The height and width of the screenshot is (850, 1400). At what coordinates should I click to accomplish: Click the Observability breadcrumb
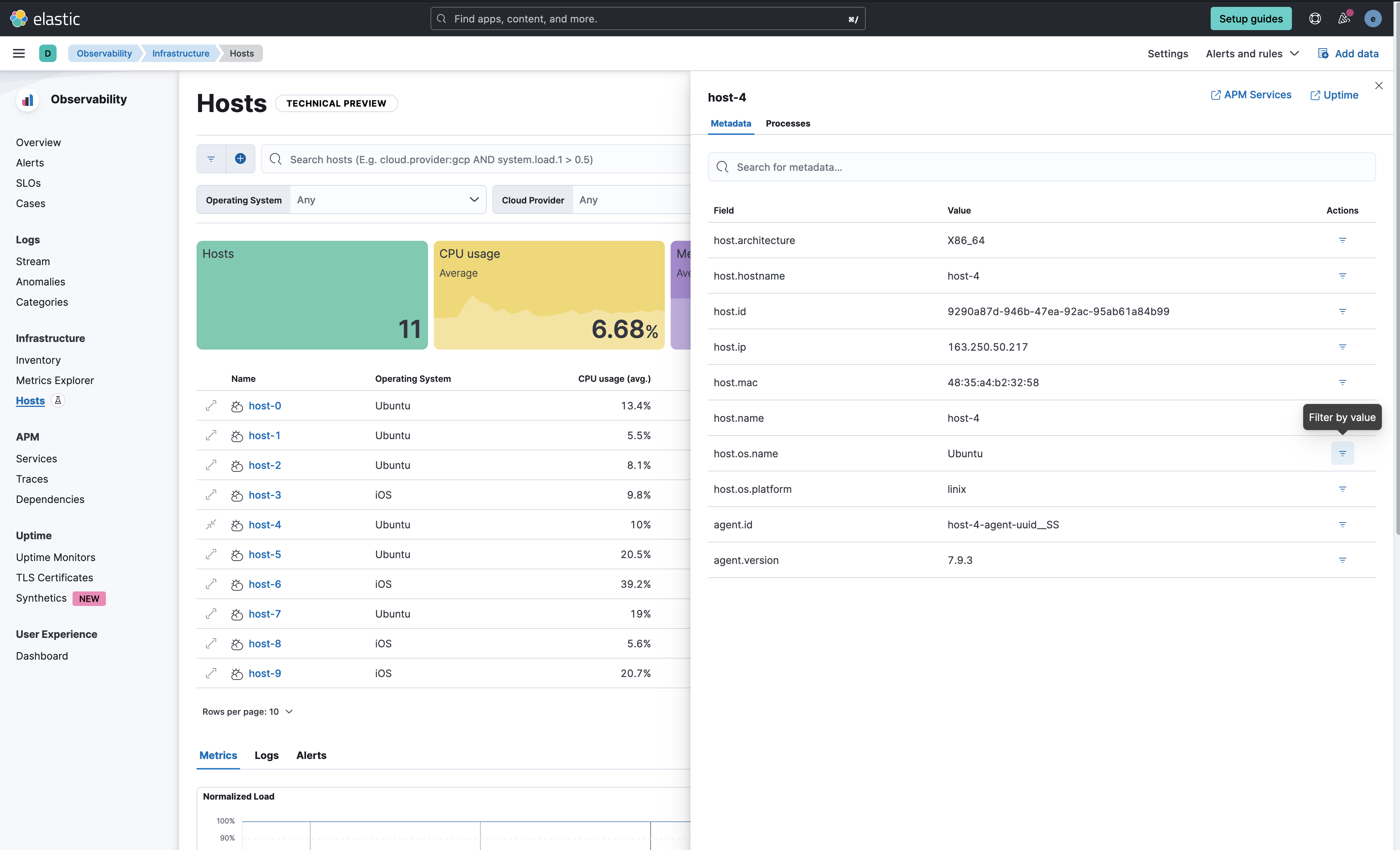click(104, 53)
